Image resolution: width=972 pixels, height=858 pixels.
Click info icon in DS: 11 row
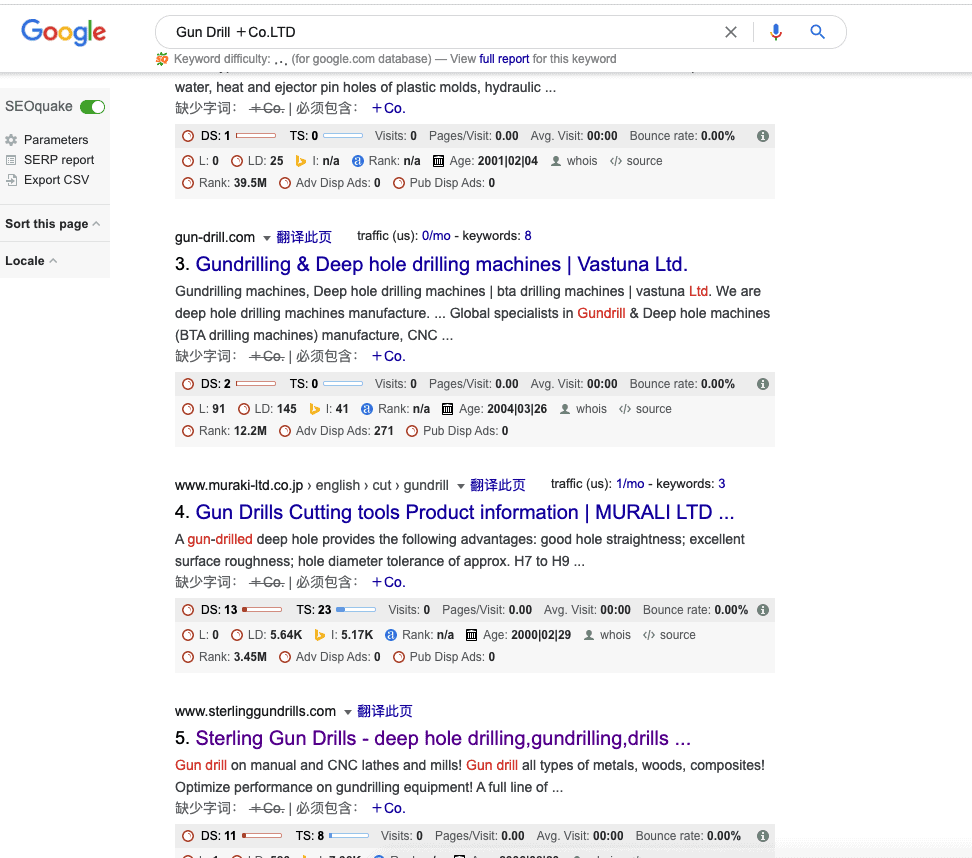(x=763, y=836)
